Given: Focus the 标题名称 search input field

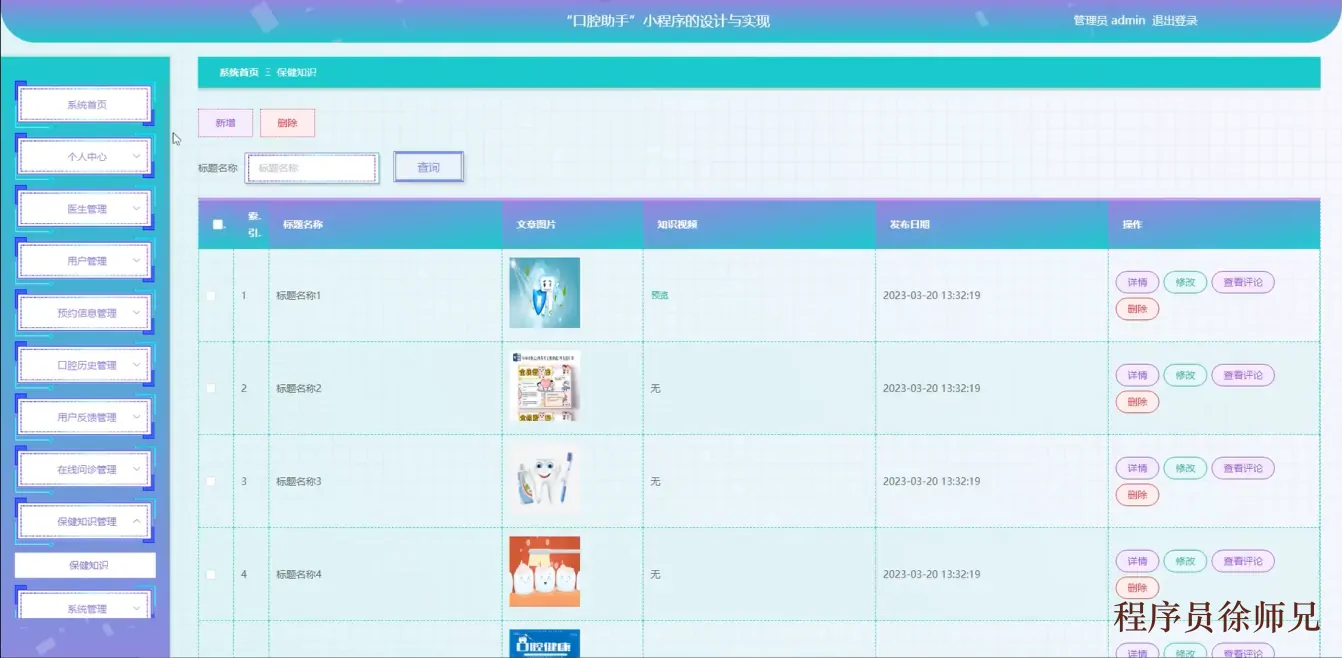Looking at the screenshot, I should tap(312, 168).
